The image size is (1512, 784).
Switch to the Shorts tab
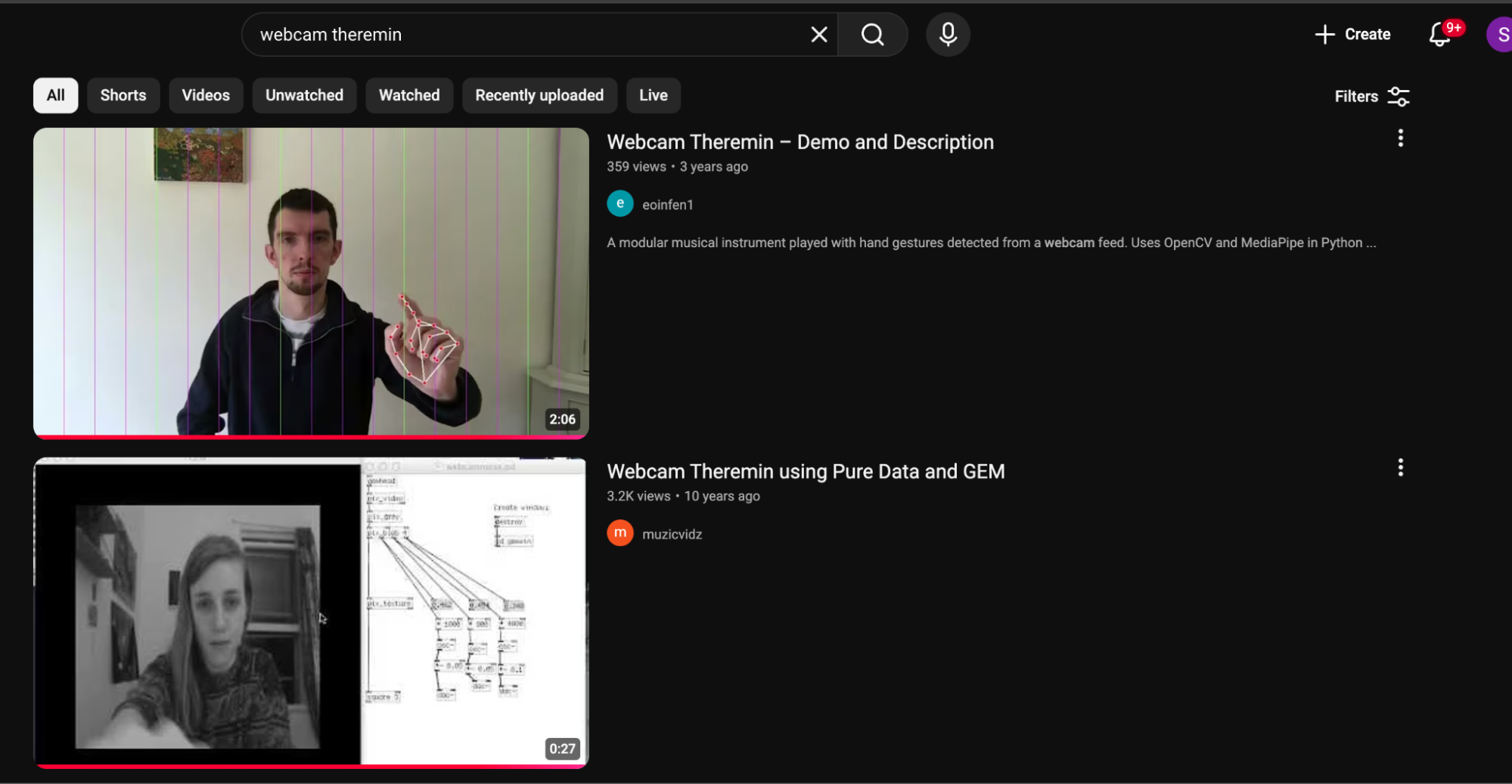coord(123,95)
